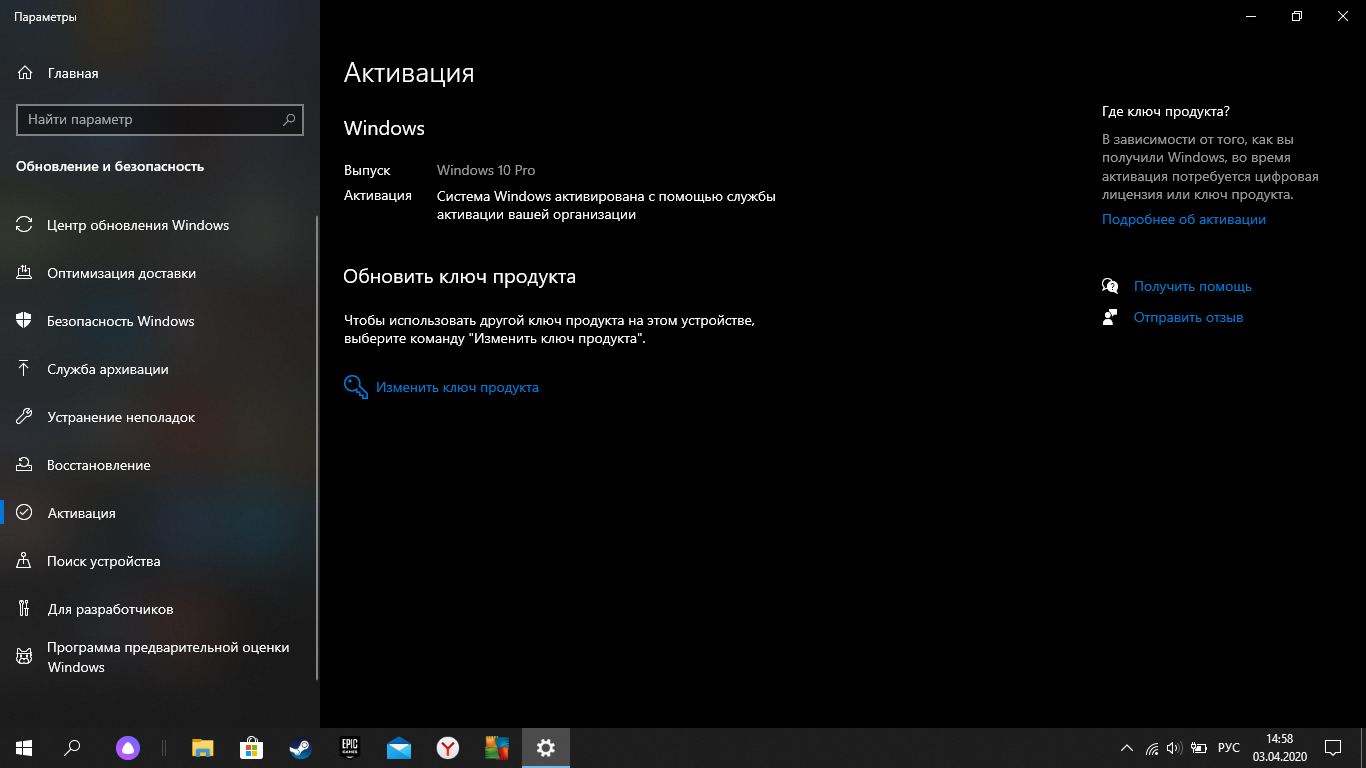Open Microsoft Store from taskbar
The height and width of the screenshot is (768, 1366).
point(251,747)
